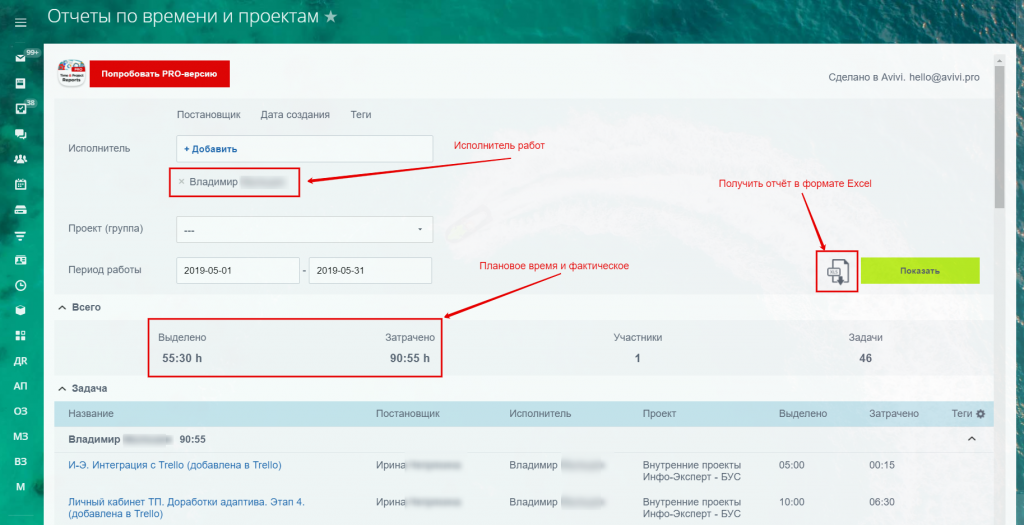Click the Попробовать PRO-версию button
Screen dimensions: 1024x525
point(159,74)
